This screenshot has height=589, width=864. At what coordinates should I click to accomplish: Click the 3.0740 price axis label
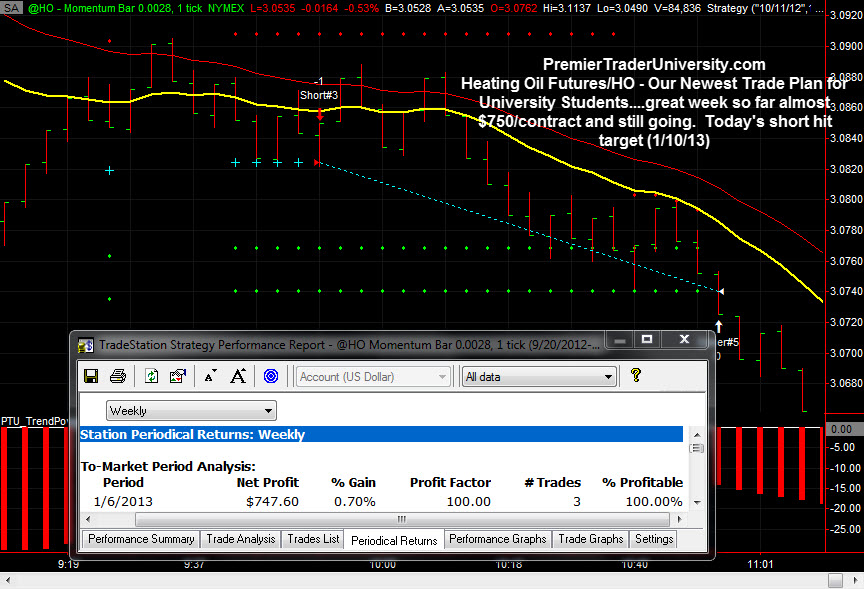[846, 291]
